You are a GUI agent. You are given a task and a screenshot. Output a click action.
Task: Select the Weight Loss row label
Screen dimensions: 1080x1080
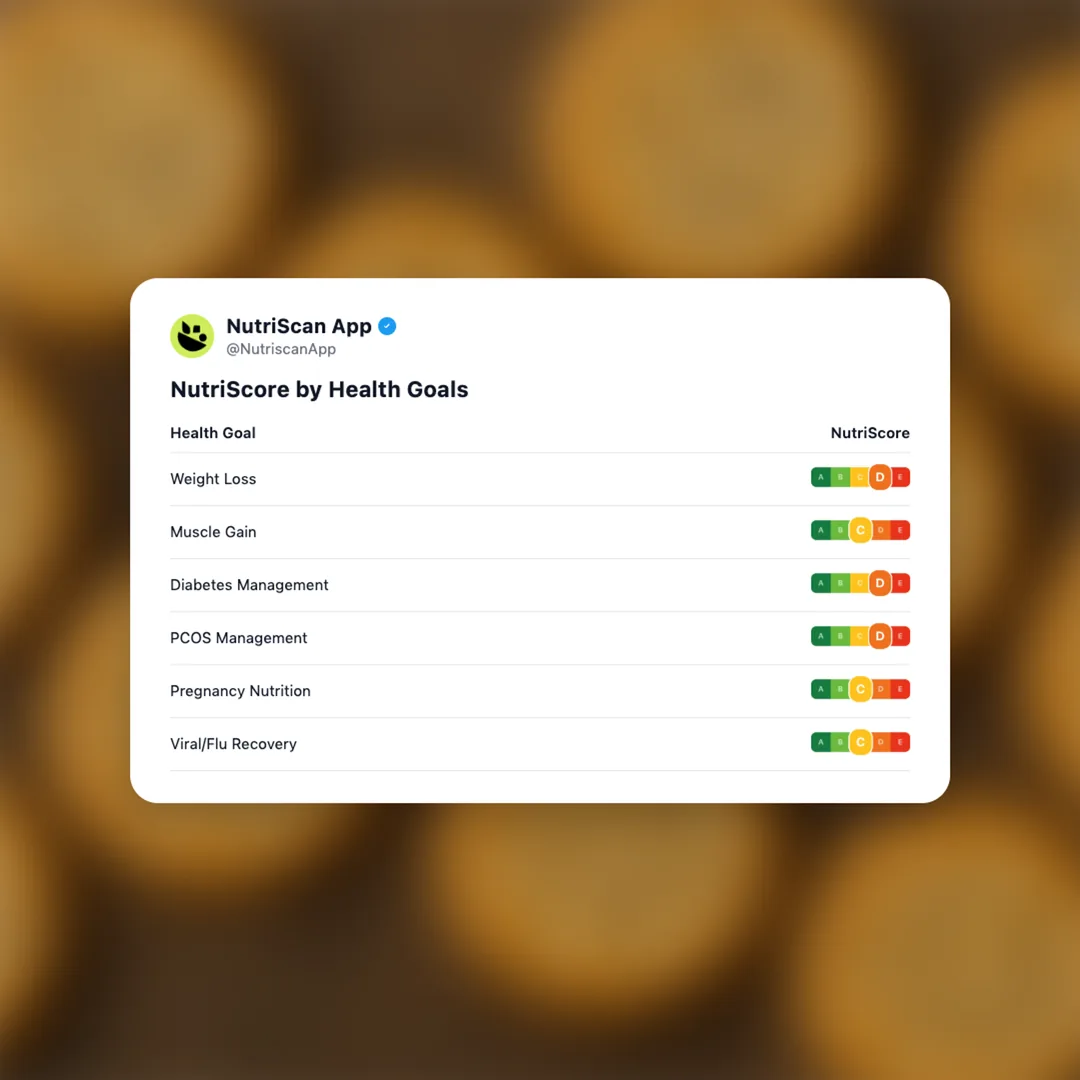point(213,479)
